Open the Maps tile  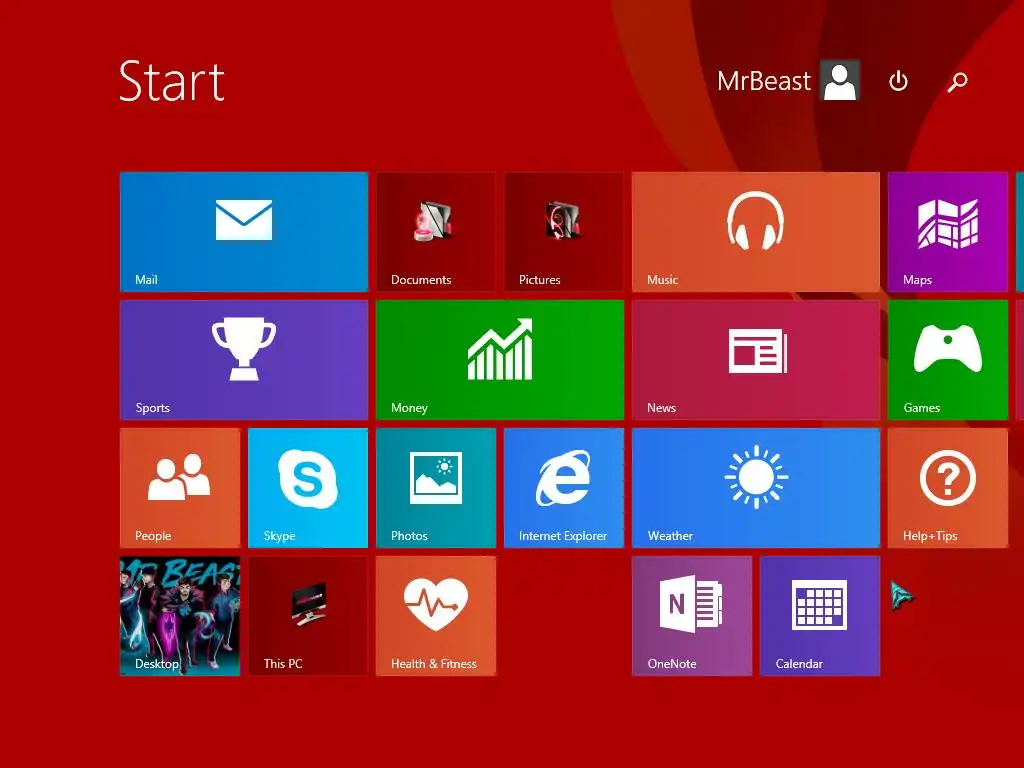(948, 232)
